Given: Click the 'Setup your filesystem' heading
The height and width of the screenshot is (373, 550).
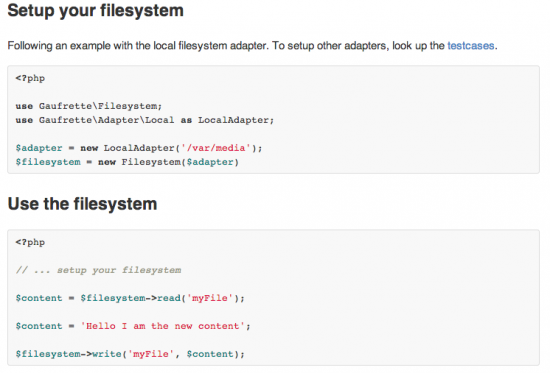Looking at the screenshot, I should coord(95,10).
